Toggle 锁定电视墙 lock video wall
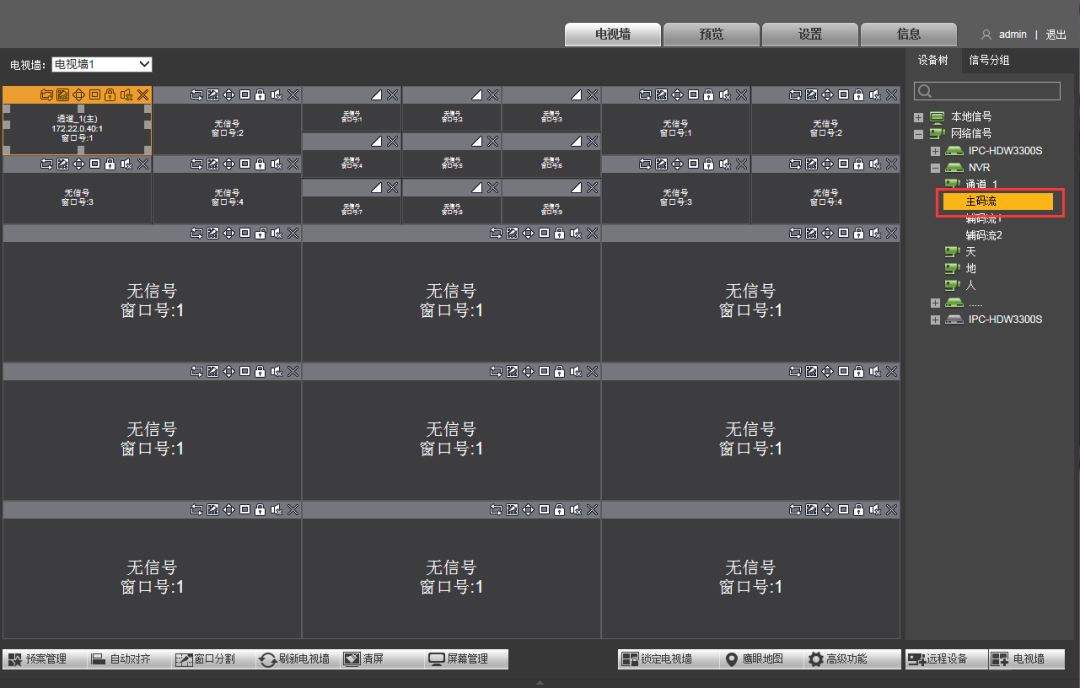 point(657,659)
